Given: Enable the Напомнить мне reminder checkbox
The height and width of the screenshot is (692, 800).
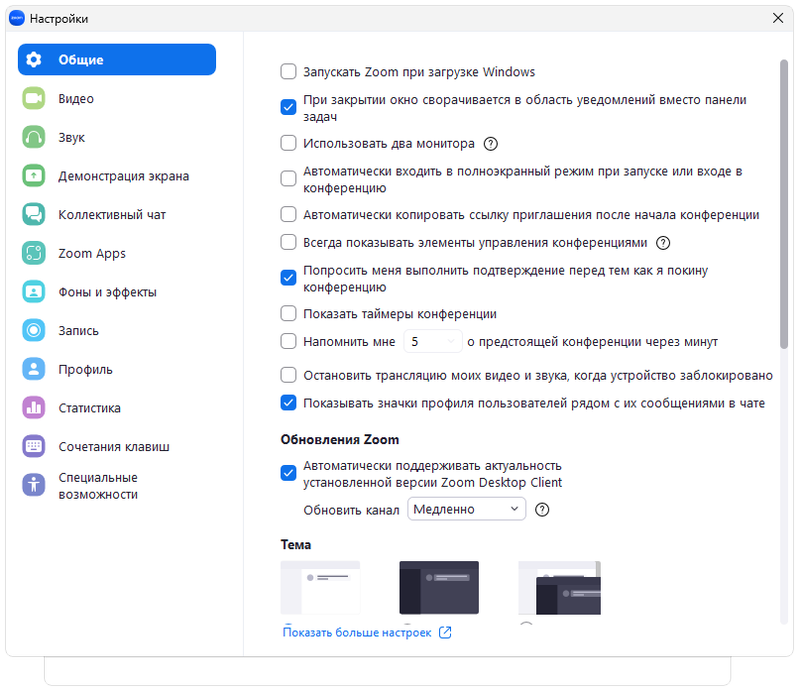Looking at the screenshot, I should pos(288,341).
